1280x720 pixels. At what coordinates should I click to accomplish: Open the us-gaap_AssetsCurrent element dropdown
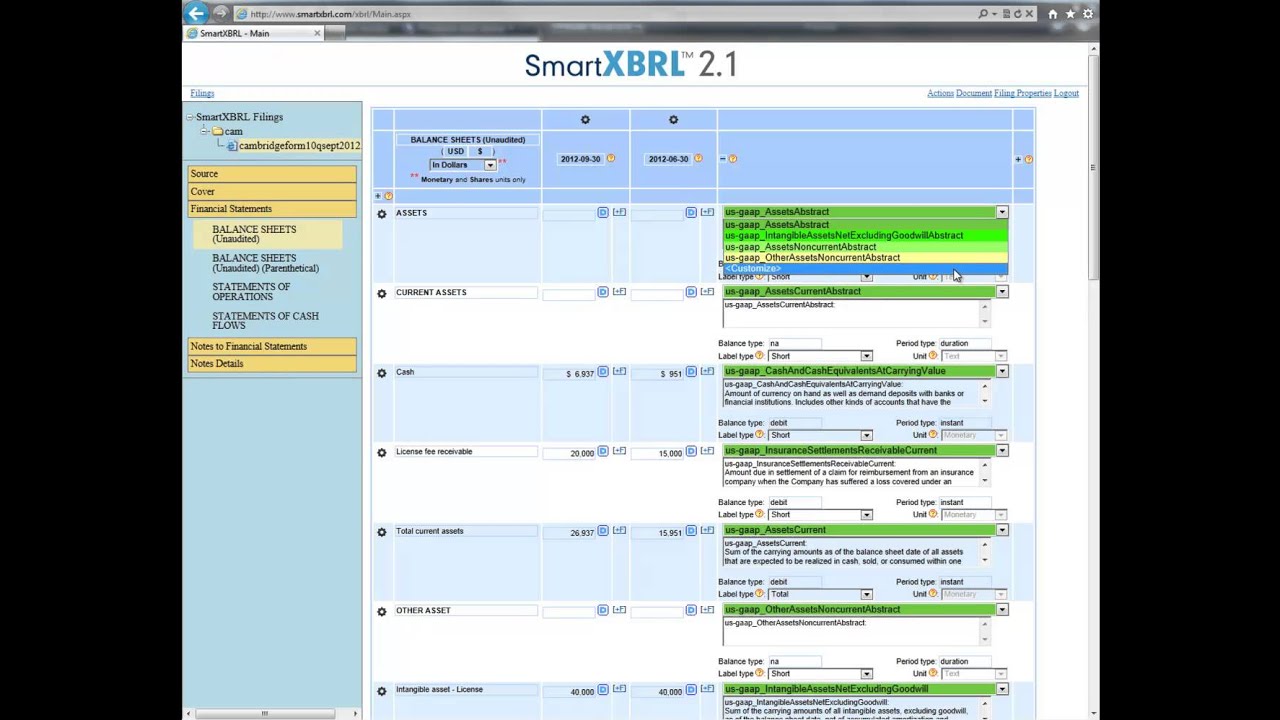point(1002,530)
